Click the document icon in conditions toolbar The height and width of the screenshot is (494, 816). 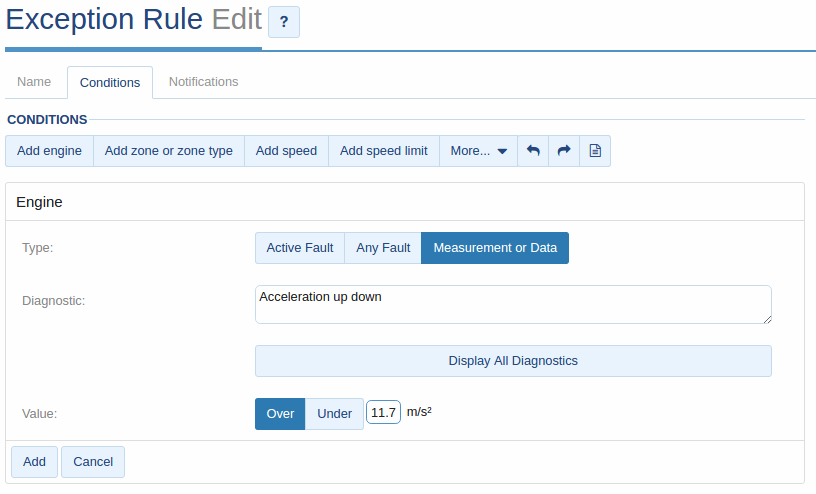[x=595, y=151]
